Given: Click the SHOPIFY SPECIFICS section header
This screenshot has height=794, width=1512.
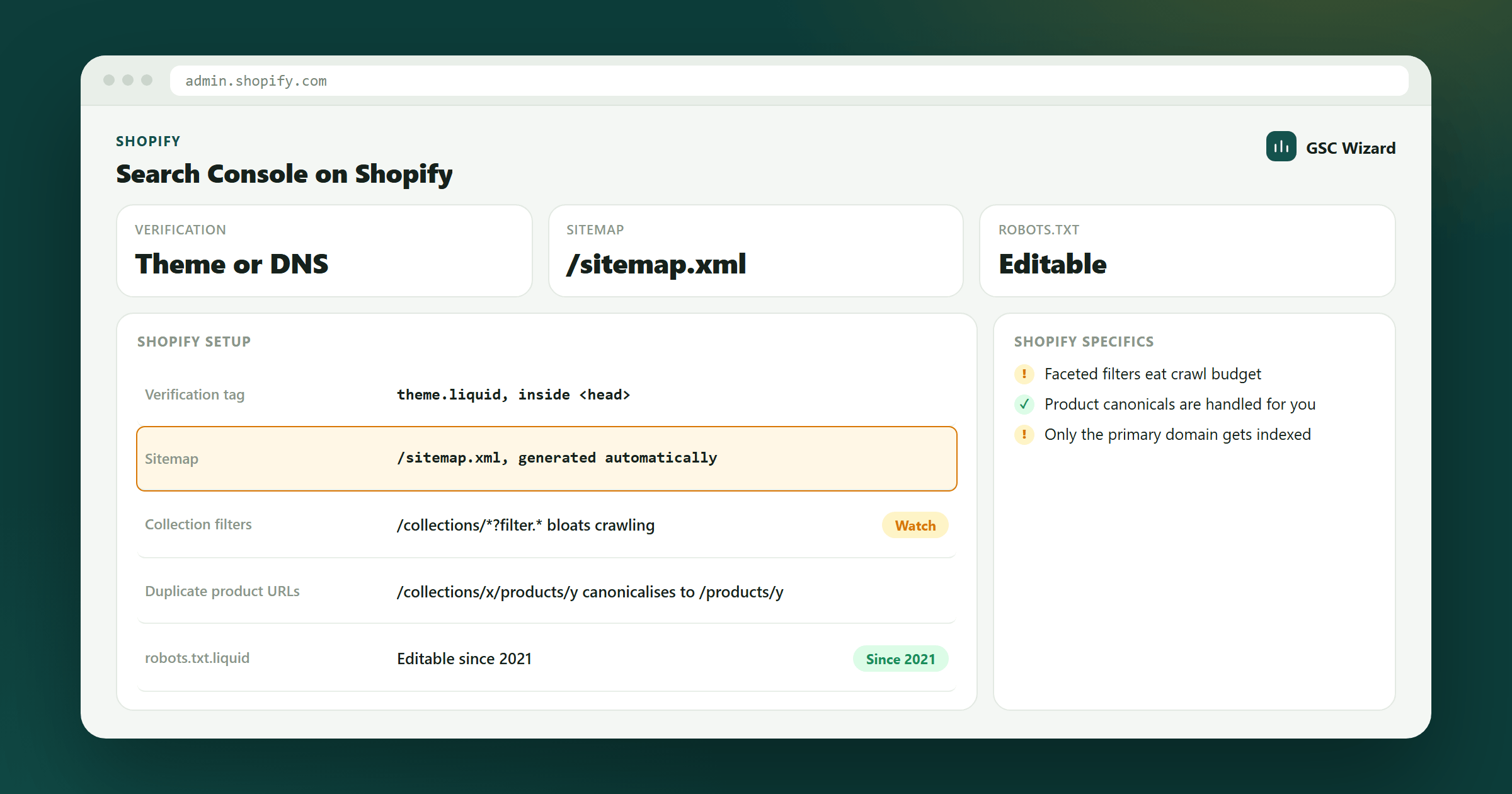Looking at the screenshot, I should [1084, 342].
